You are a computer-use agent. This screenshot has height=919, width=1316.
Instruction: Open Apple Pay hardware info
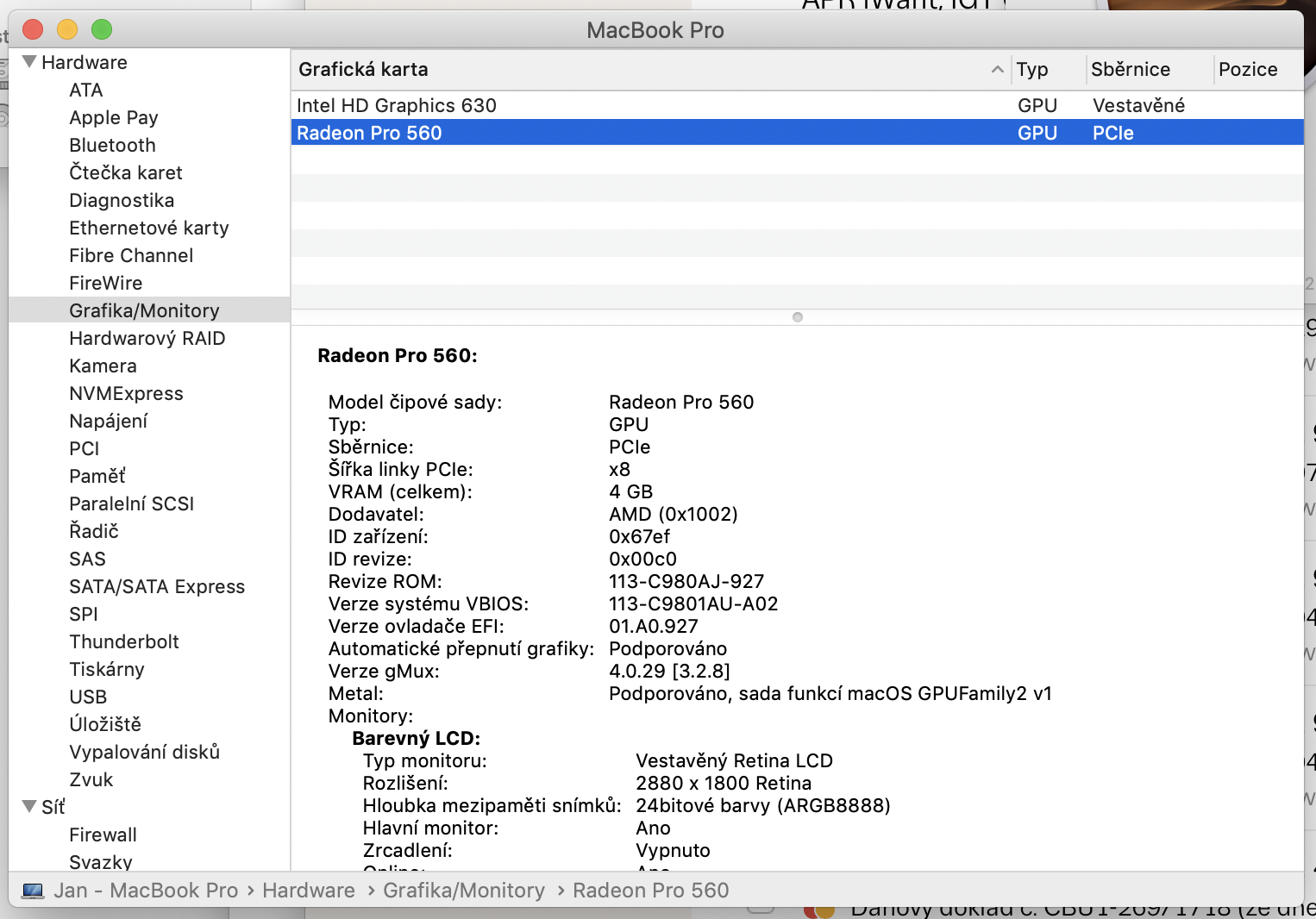click(x=114, y=117)
